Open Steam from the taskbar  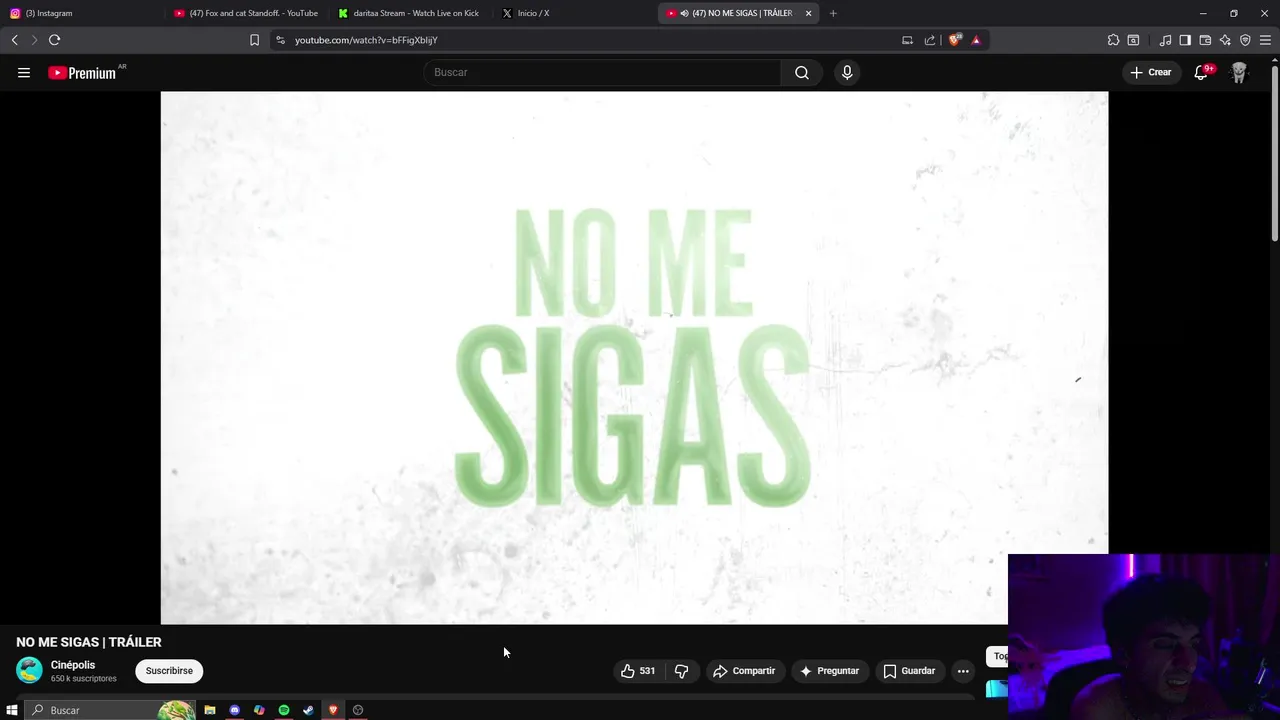[308, 710]
